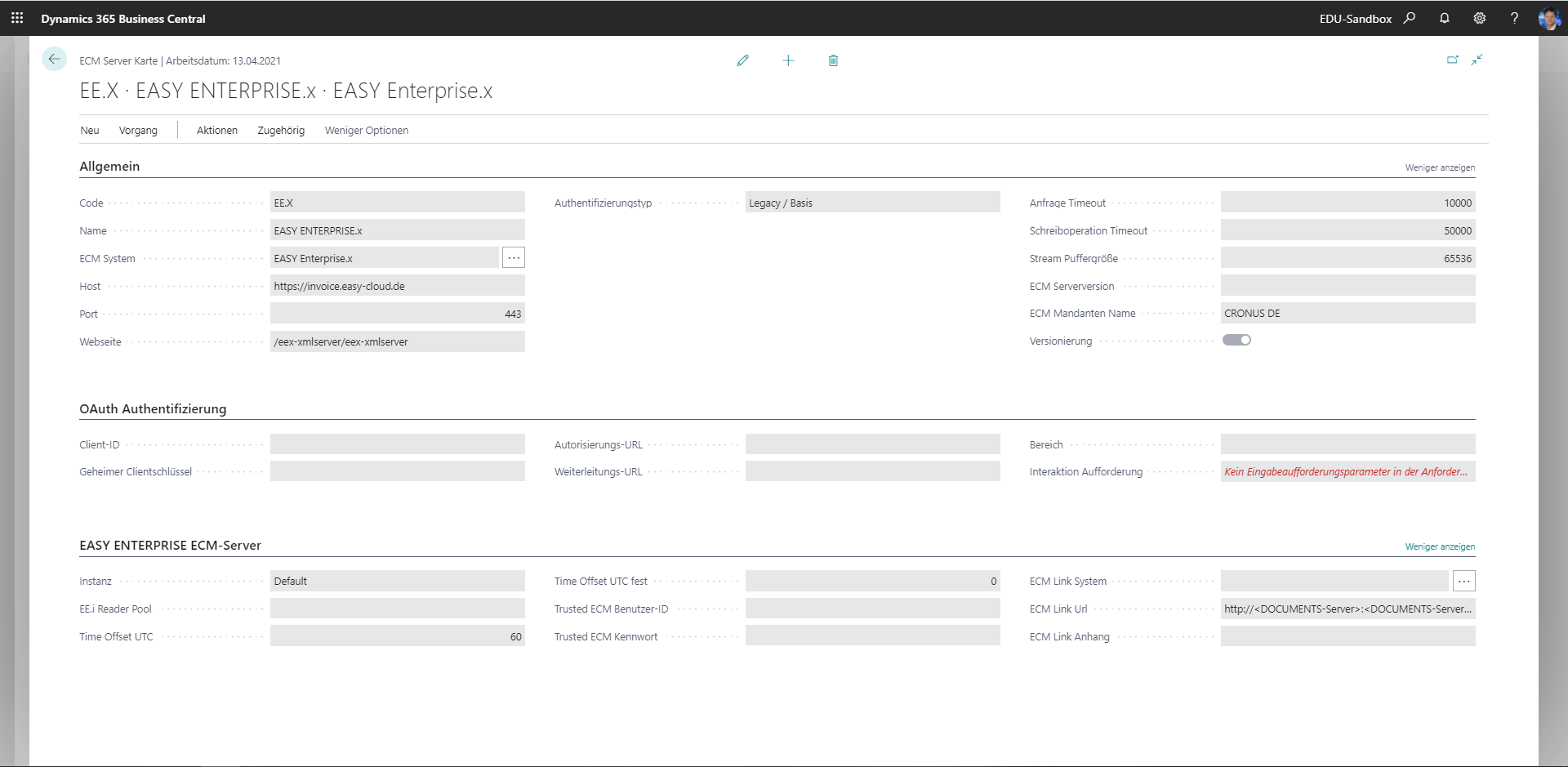Click the Bereich field
The height and width of the screenshot is (767, 1568).
tap(1347, 444)
